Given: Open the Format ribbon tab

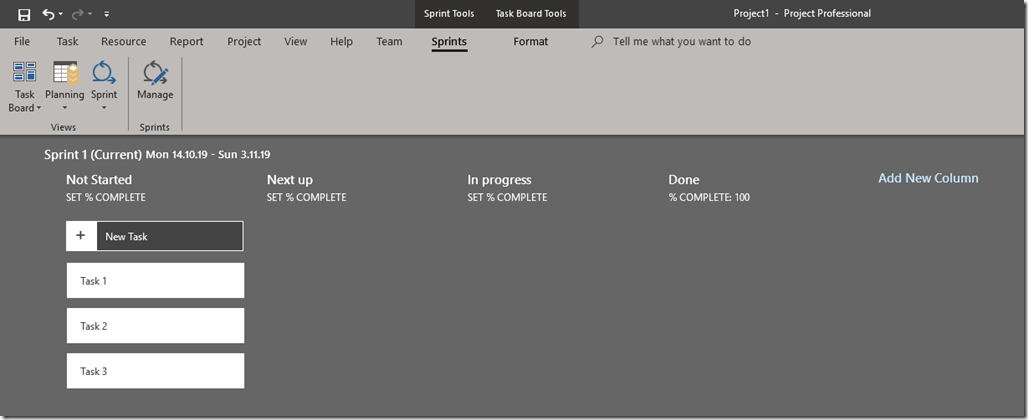Looking at the screenshot, I should point(530,42).
